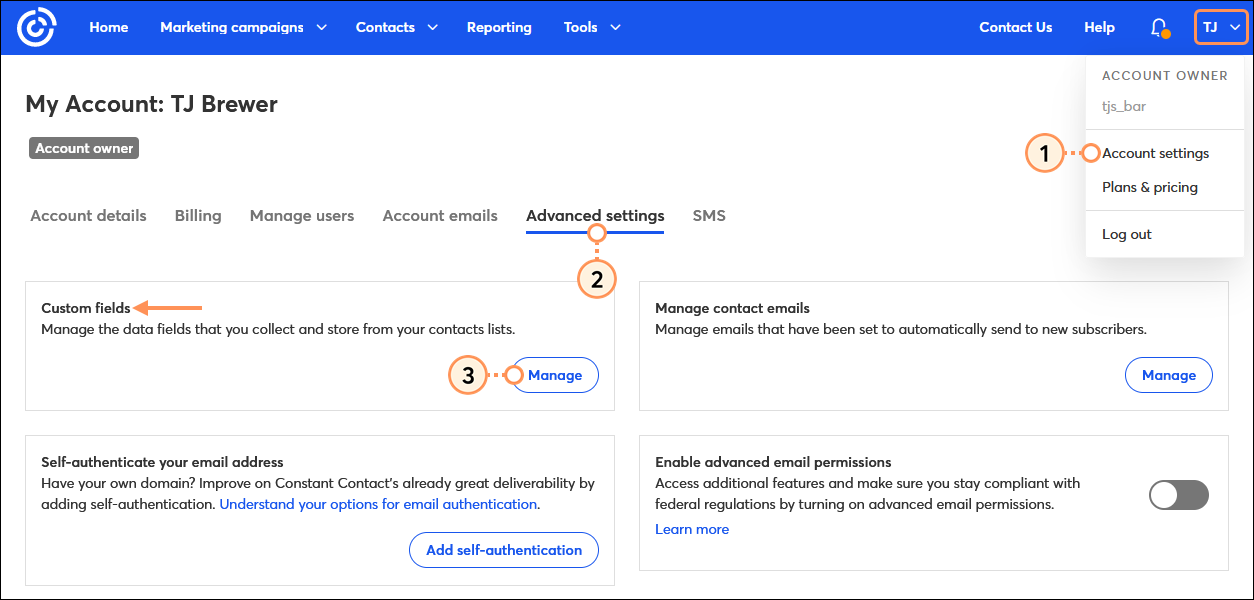The image size is (1254, 600).
Task: Enable the advanced email permissions toggle
Action: 1179,495
